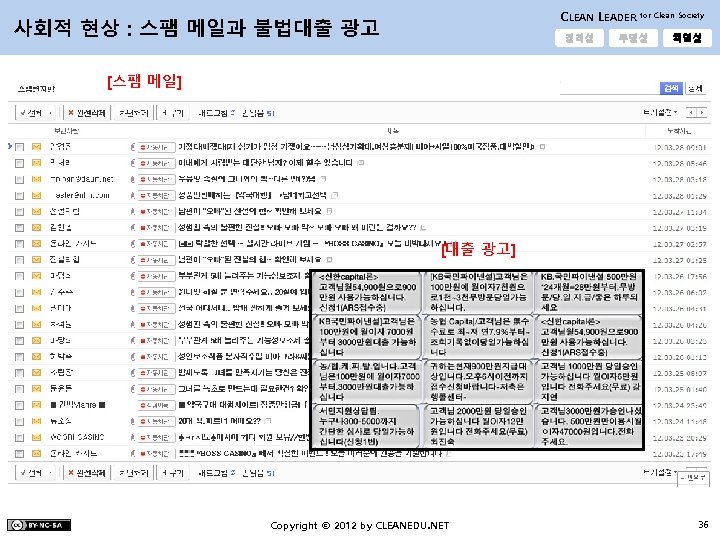The image size is (720, 540).
Task: Click attachment clip icon in 12.03.27 01:25 row
Action: click(x=133, y=260)
